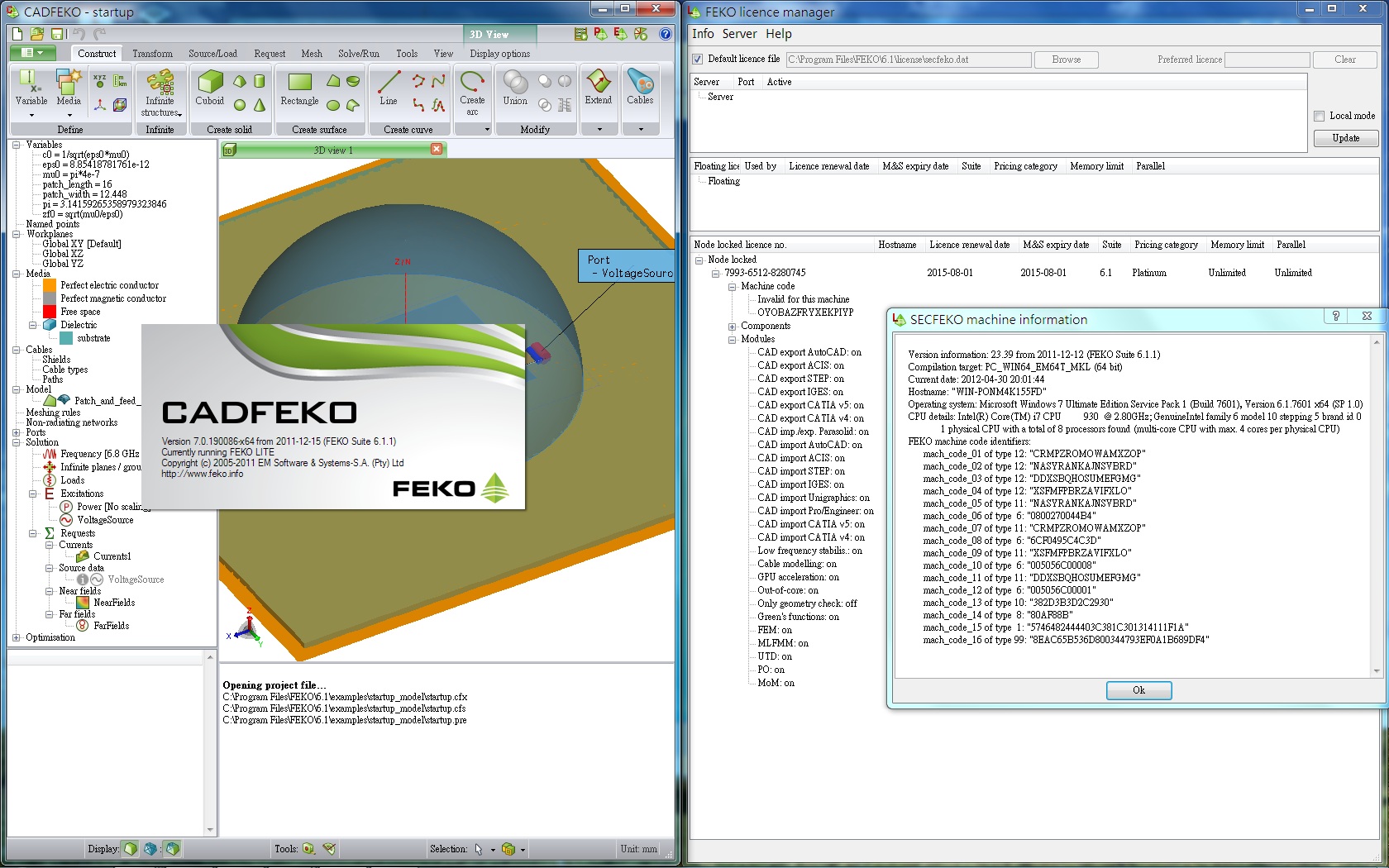Image resolution: width=1389 pixels, height=868 pixels.
Task: Open the Display options ribbon tab
Action: (x=499, y=54)
